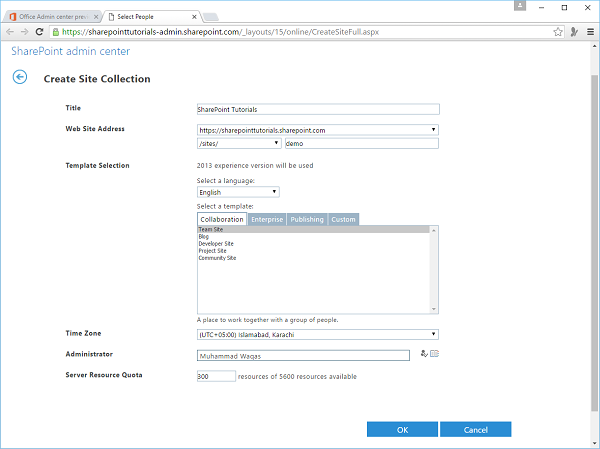This screenshot has height=449, width=600.
Task: Switch to the Publishing template tab
Action: pyautogui.click(x=307, y=219)
